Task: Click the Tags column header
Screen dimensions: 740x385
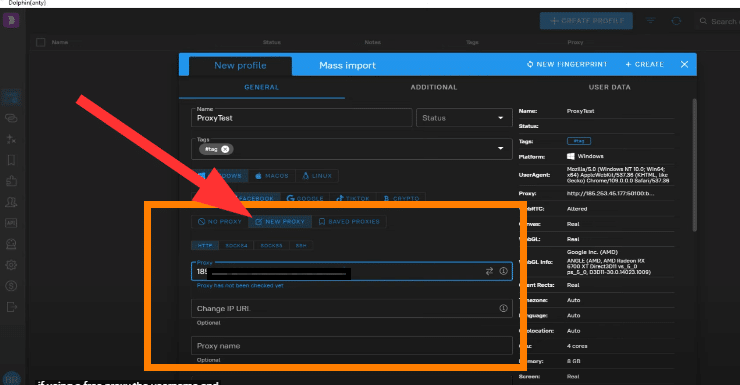Action: (472, 42)
